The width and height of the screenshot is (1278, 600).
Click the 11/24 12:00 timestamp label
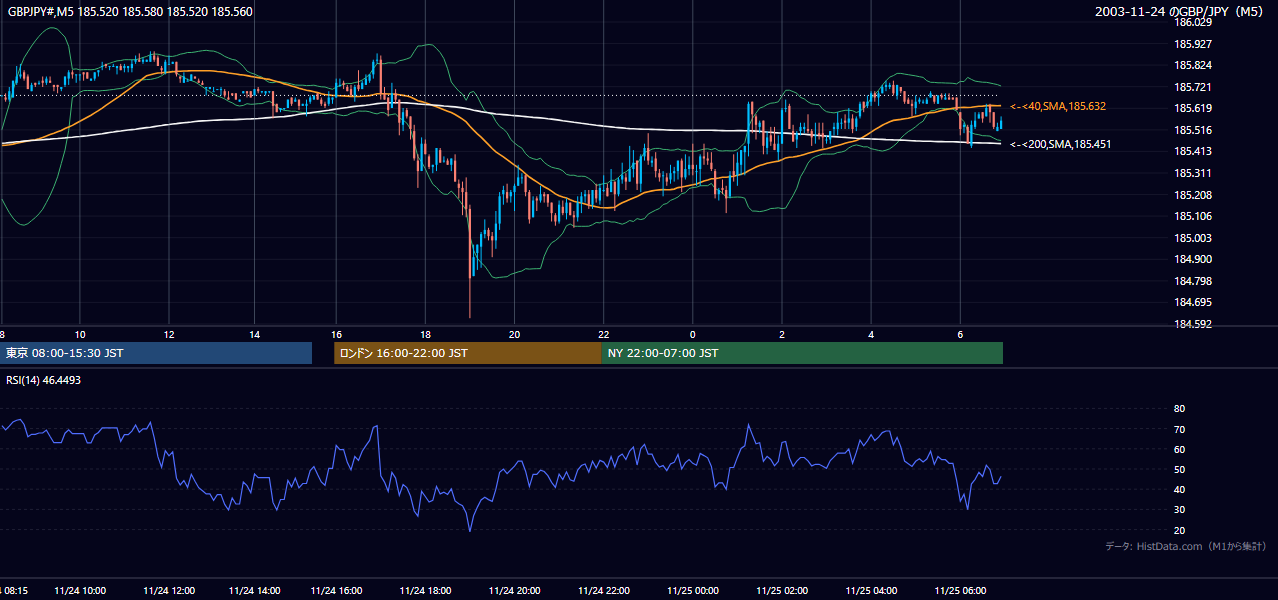pyautogui.click(x=170, y=590)
